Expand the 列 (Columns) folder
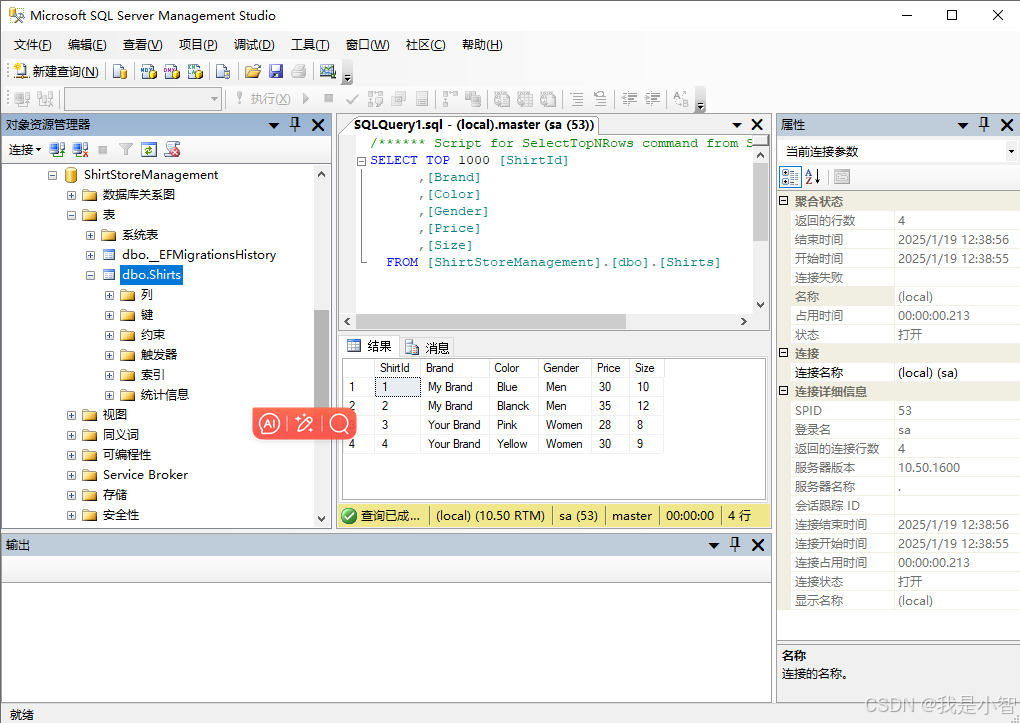The height and width of the screenshot is (723, 1020). click(109, 295)
